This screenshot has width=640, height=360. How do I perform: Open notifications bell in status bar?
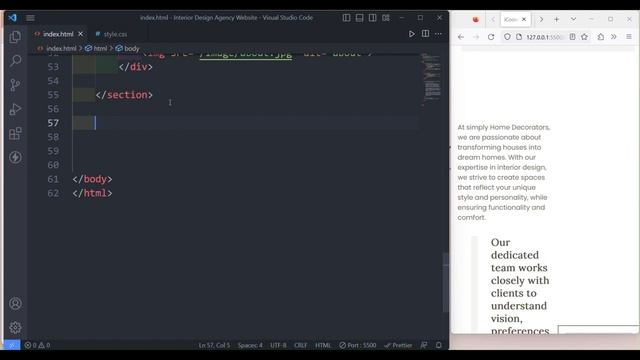coord(438,345)
